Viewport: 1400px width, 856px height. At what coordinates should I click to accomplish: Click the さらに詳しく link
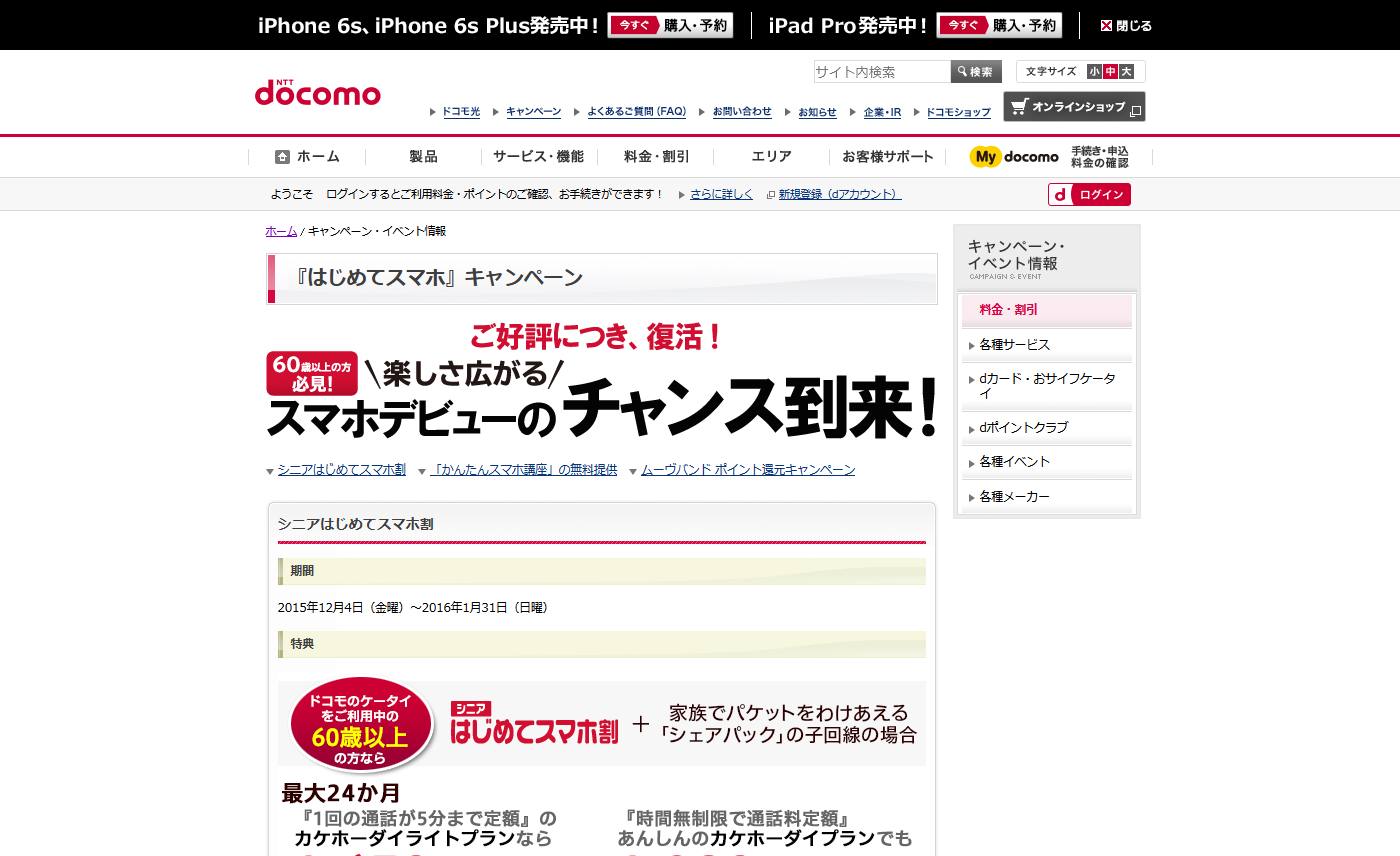click(x=721, y=194)
